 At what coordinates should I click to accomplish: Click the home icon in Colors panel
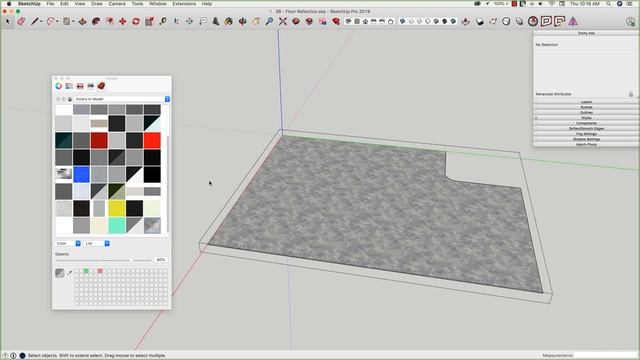click(x=70, y=99)
